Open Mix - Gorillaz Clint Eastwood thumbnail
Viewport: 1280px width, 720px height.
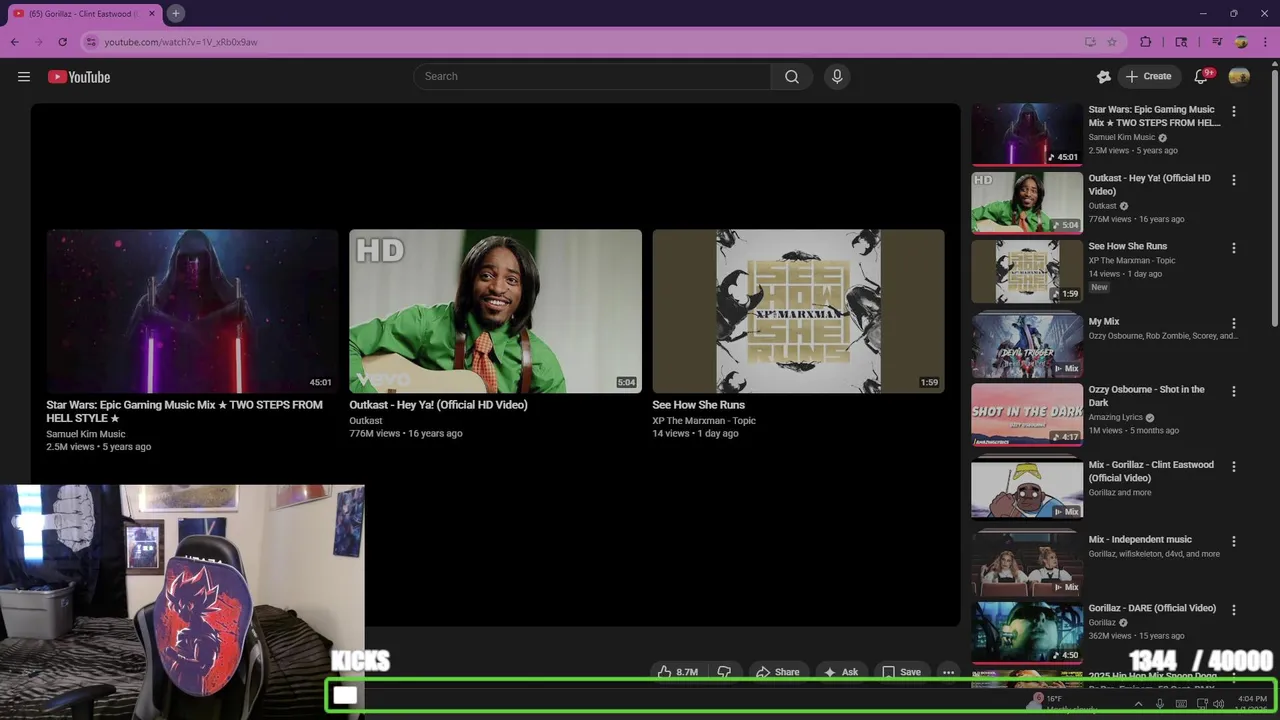1027,489
